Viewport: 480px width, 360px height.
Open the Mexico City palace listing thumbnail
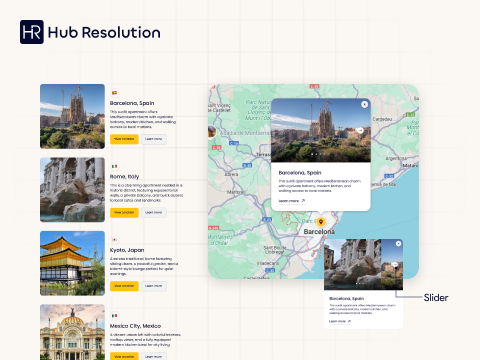pyautogui.click(x=72, y=332)
